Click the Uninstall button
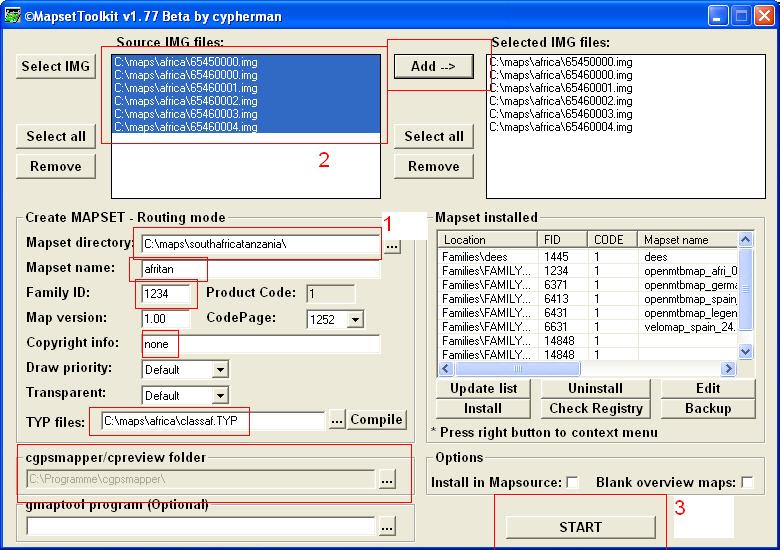Viewport: 780px width, 550px height. (x=595, y=388)
